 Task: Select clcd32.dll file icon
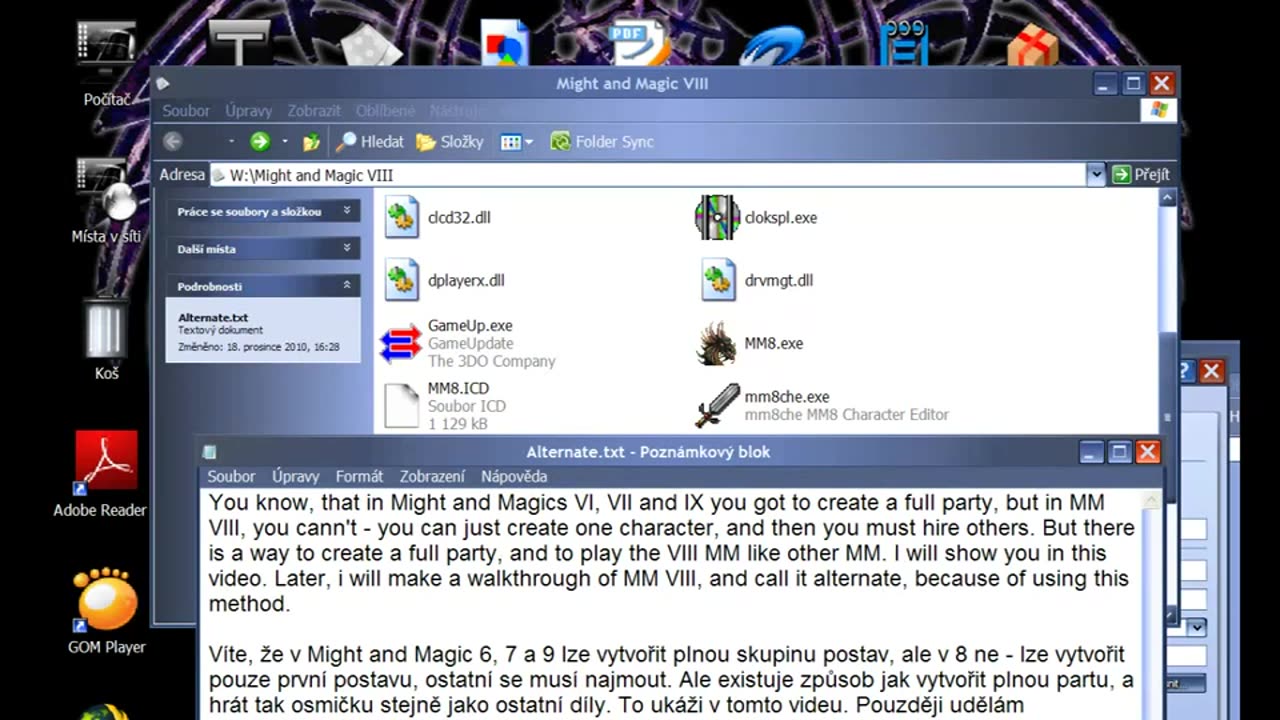point(402,218)
